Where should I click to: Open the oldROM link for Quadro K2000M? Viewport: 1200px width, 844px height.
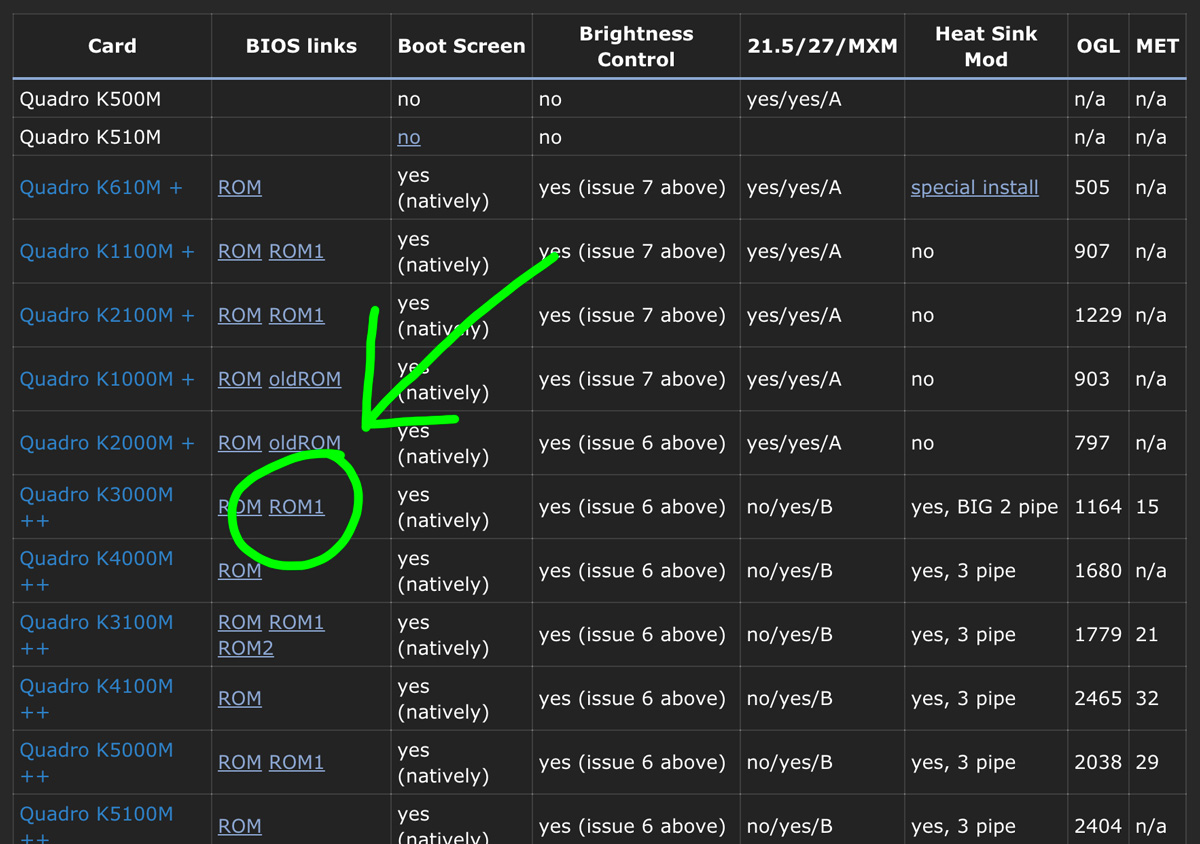[305, 443]
